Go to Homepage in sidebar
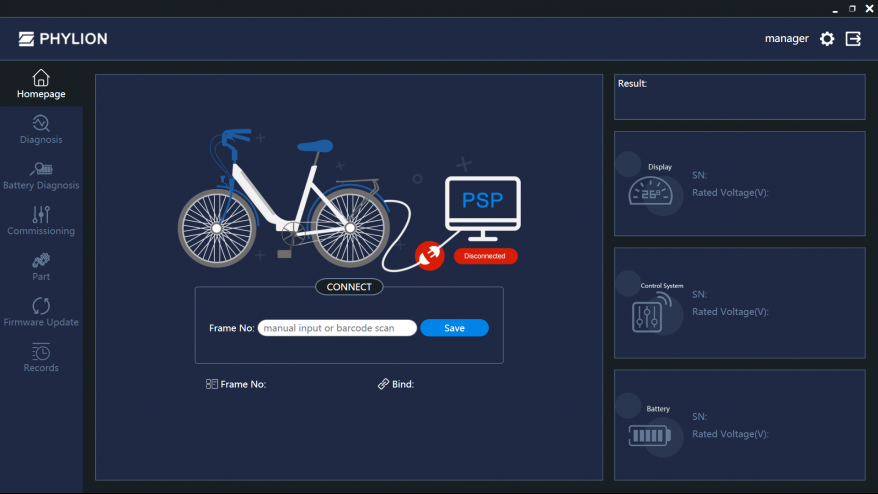The image size is (878, 494). [41, 84]
